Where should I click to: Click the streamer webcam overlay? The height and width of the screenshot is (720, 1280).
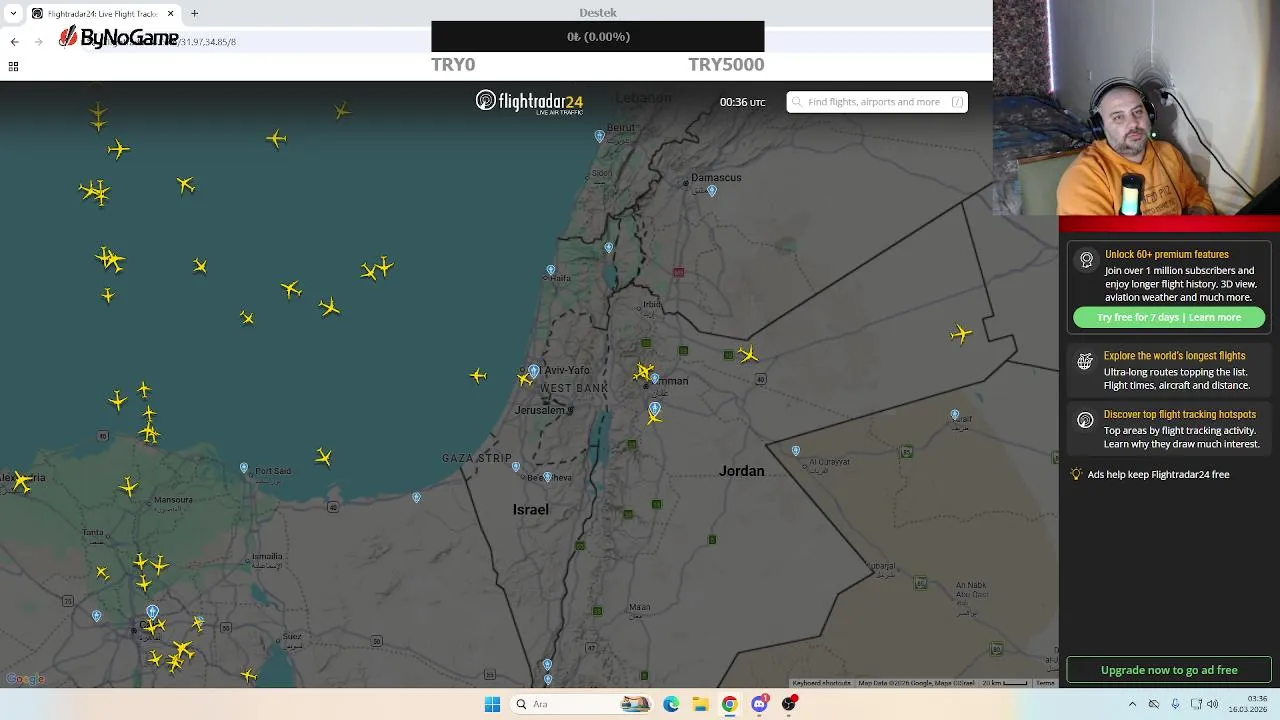[1136, 108]
